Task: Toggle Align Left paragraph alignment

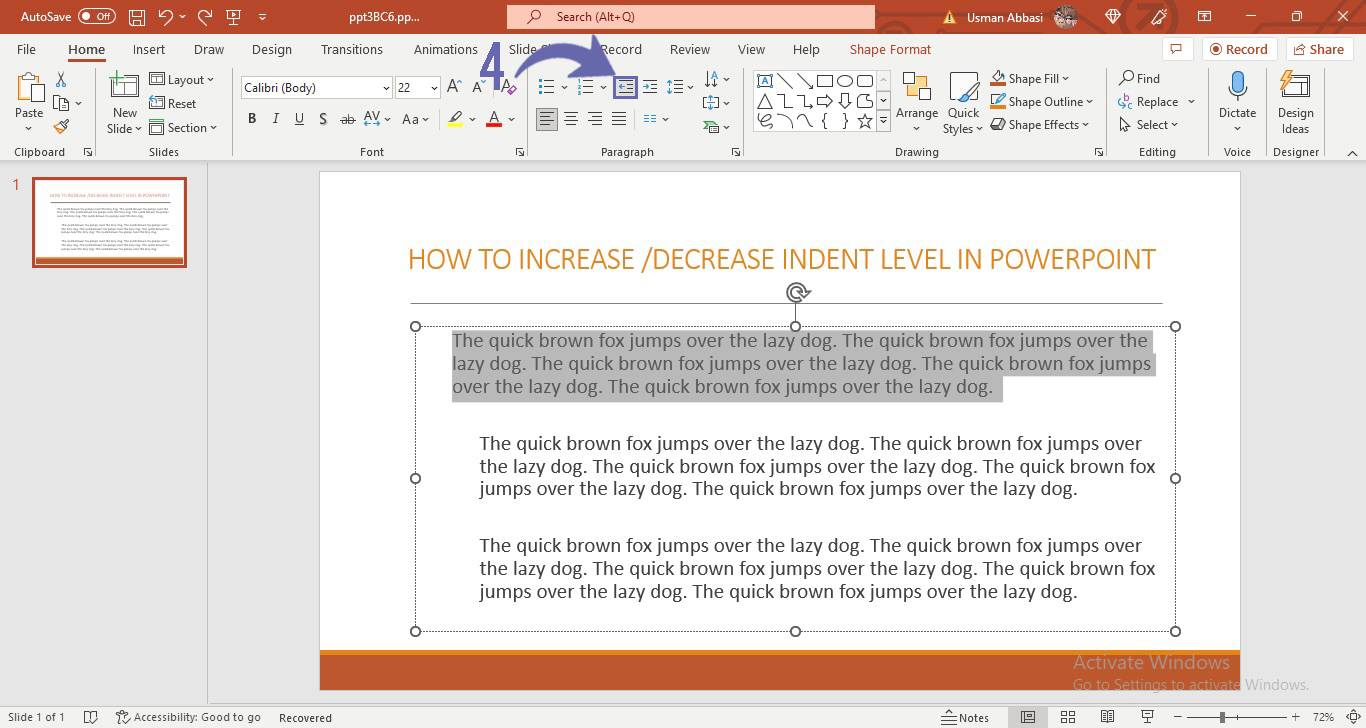Action: [x=547, y=119]
